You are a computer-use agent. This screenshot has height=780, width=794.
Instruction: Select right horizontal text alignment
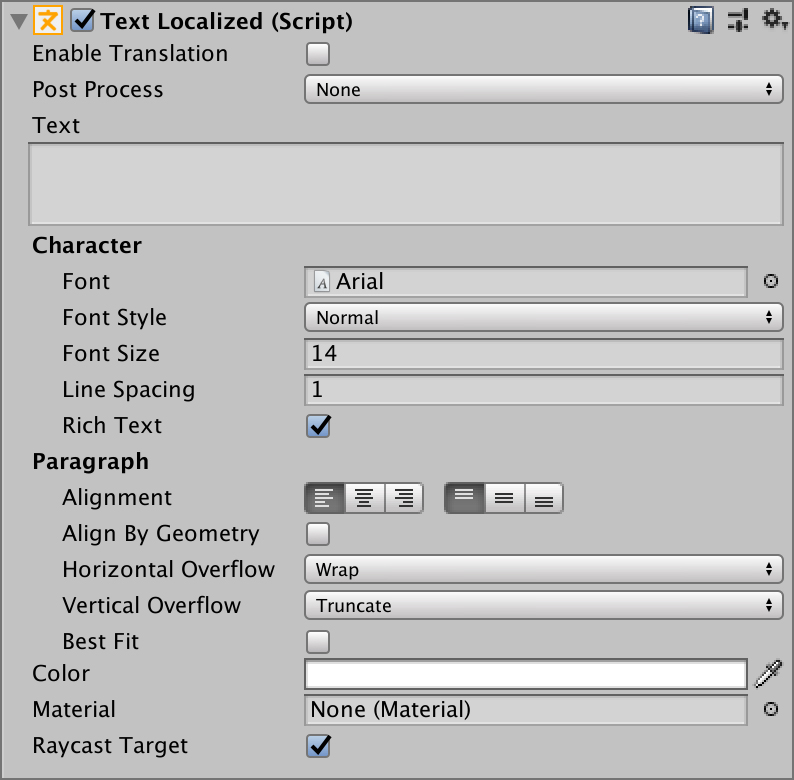404,498
